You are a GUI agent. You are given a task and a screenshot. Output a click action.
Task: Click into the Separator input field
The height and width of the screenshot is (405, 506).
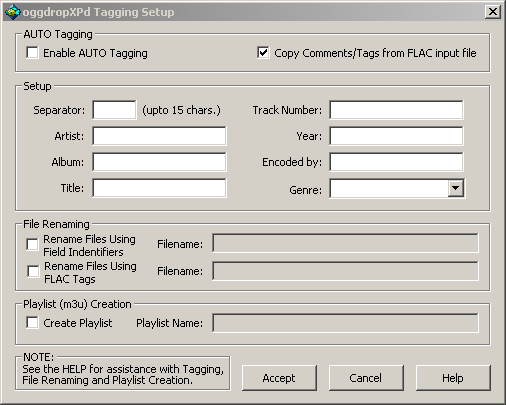click(x=114, y=110)
